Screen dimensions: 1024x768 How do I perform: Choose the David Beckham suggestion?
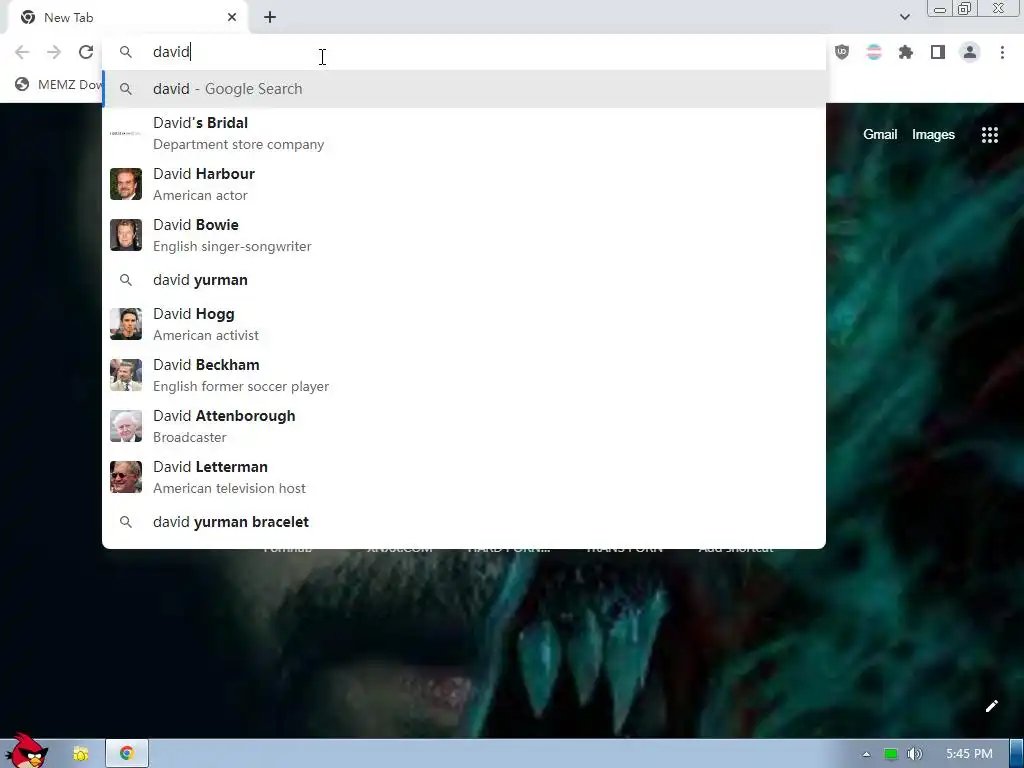click(x=464, y=375)
